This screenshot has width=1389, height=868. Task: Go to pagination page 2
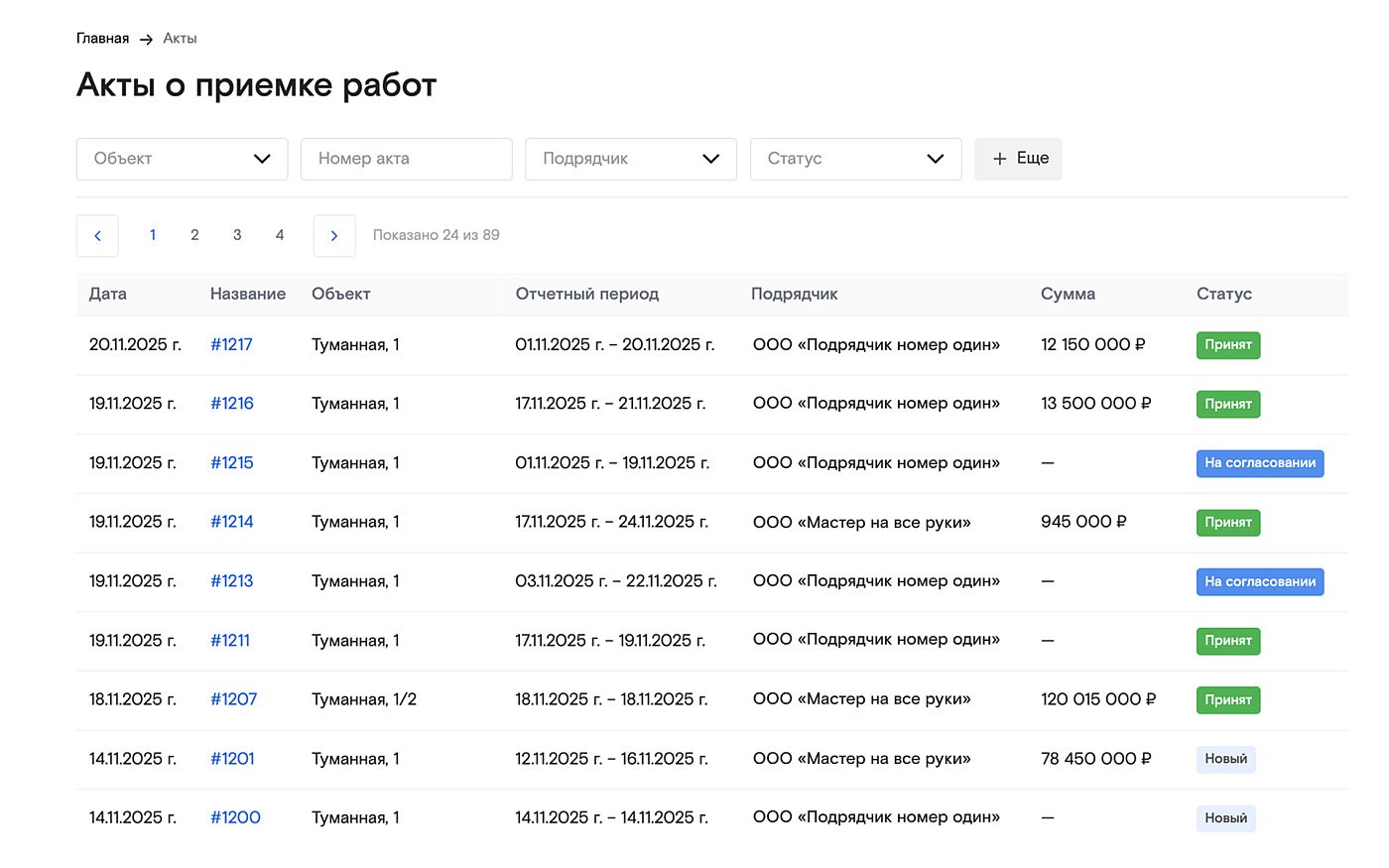[194, 235]
